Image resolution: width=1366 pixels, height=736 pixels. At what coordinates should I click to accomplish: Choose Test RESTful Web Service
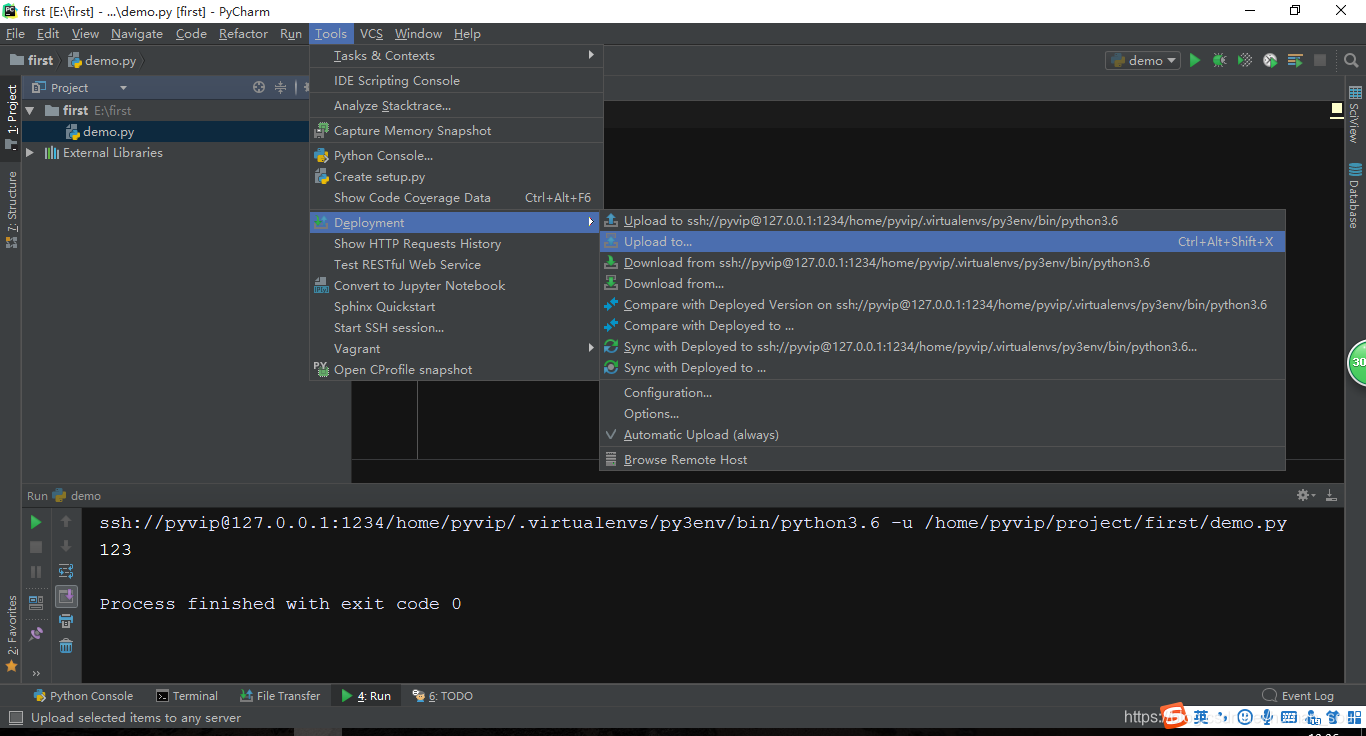pos(455,265)
